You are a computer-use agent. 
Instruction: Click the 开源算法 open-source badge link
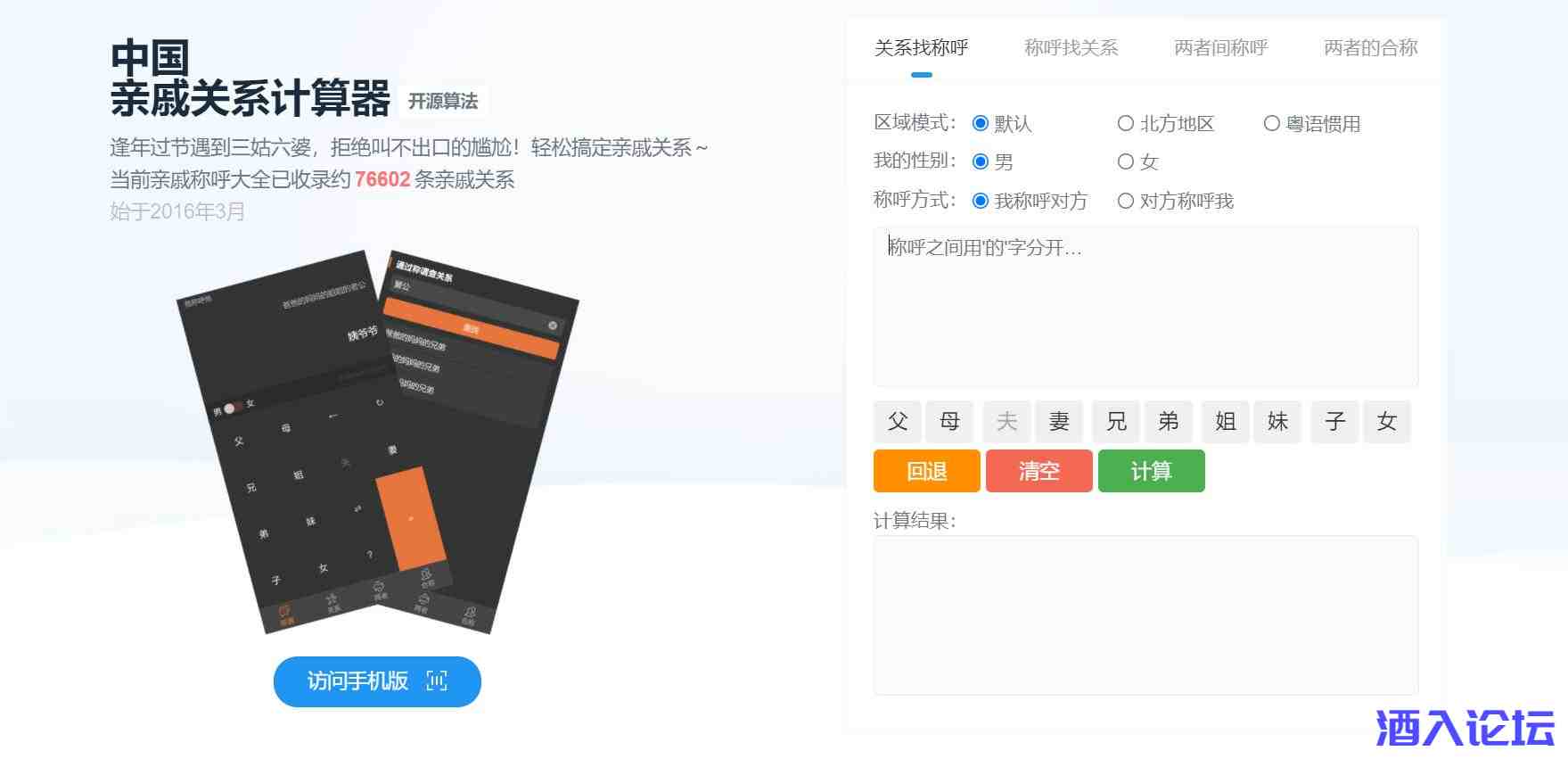(443, 102)
